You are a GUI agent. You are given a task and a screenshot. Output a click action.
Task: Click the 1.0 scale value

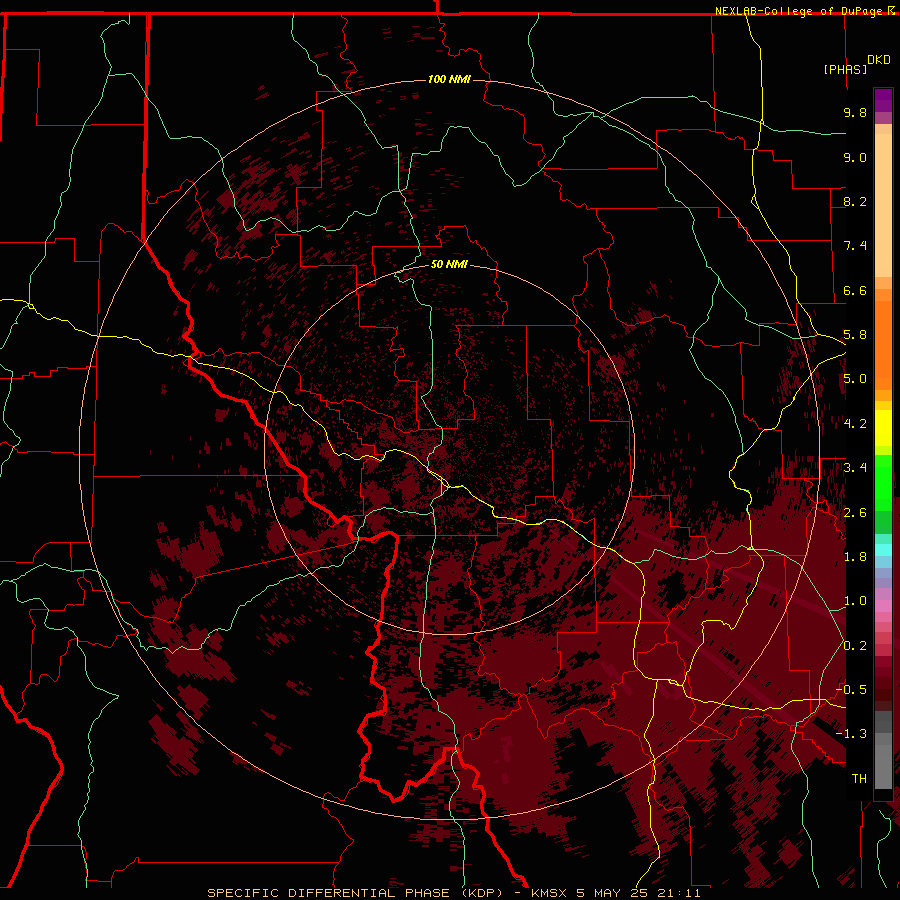[855, 601]
